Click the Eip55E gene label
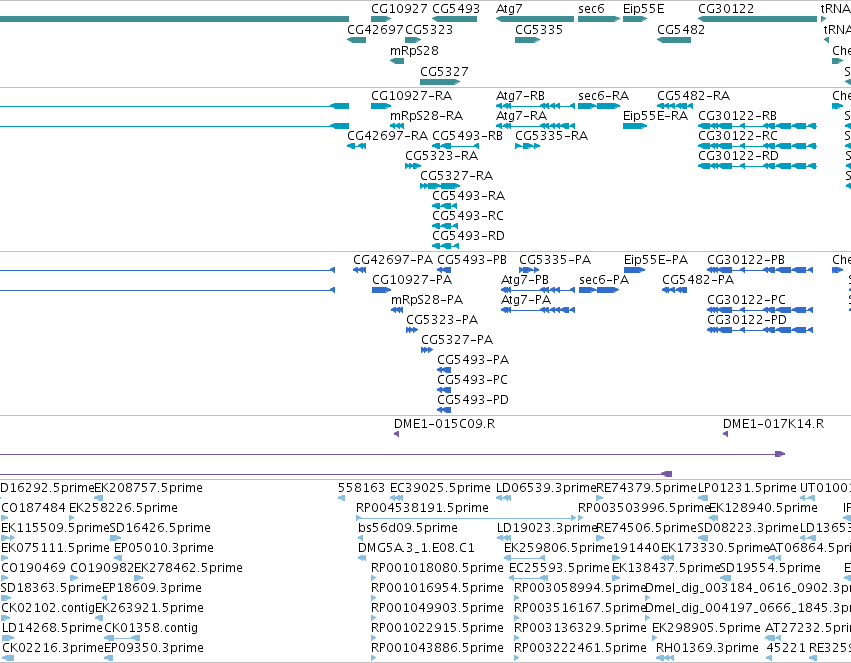The width and height of the screenshot is (851, 663). 644,9
